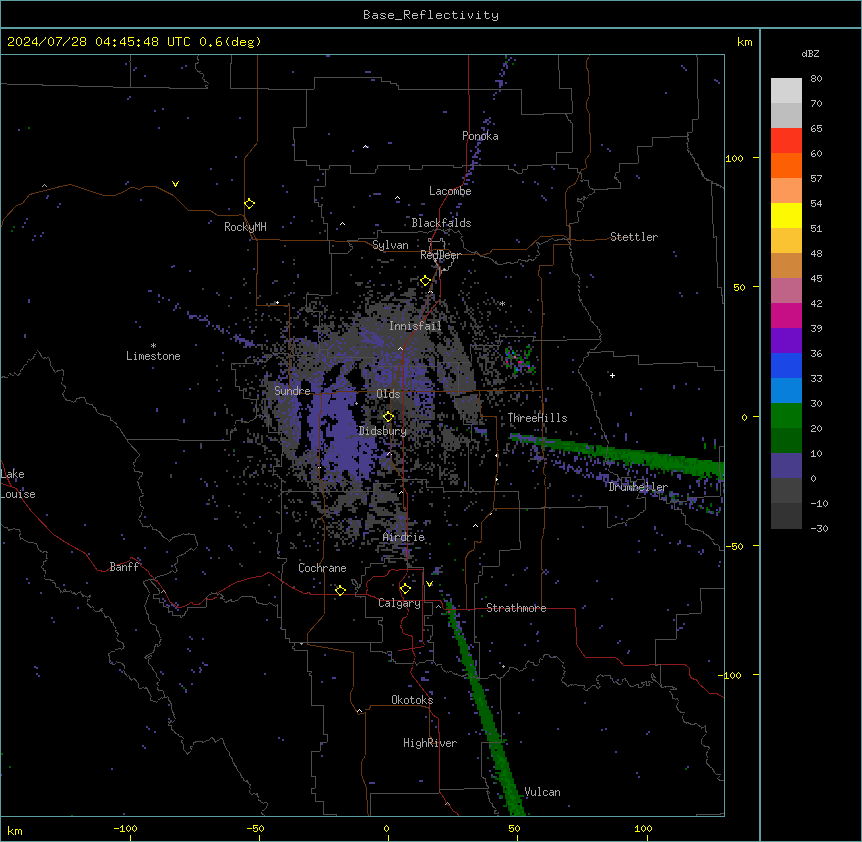The image size is (862, 842).
Task: Click the magenta 39-42 dBZ legend swatch
Action: click(786, 315)
